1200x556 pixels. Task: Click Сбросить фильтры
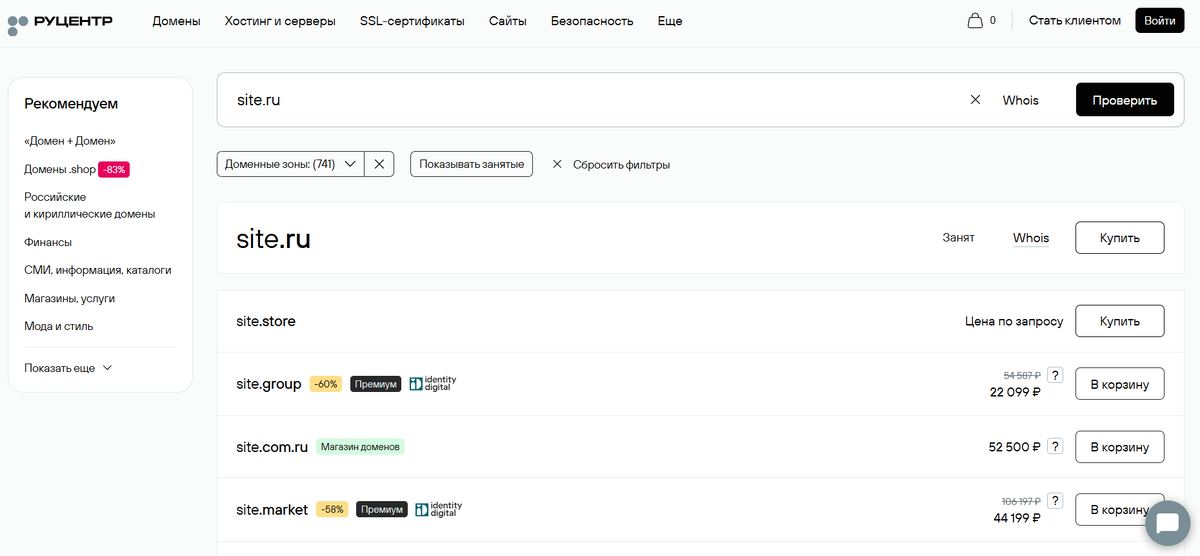[621, 164]
